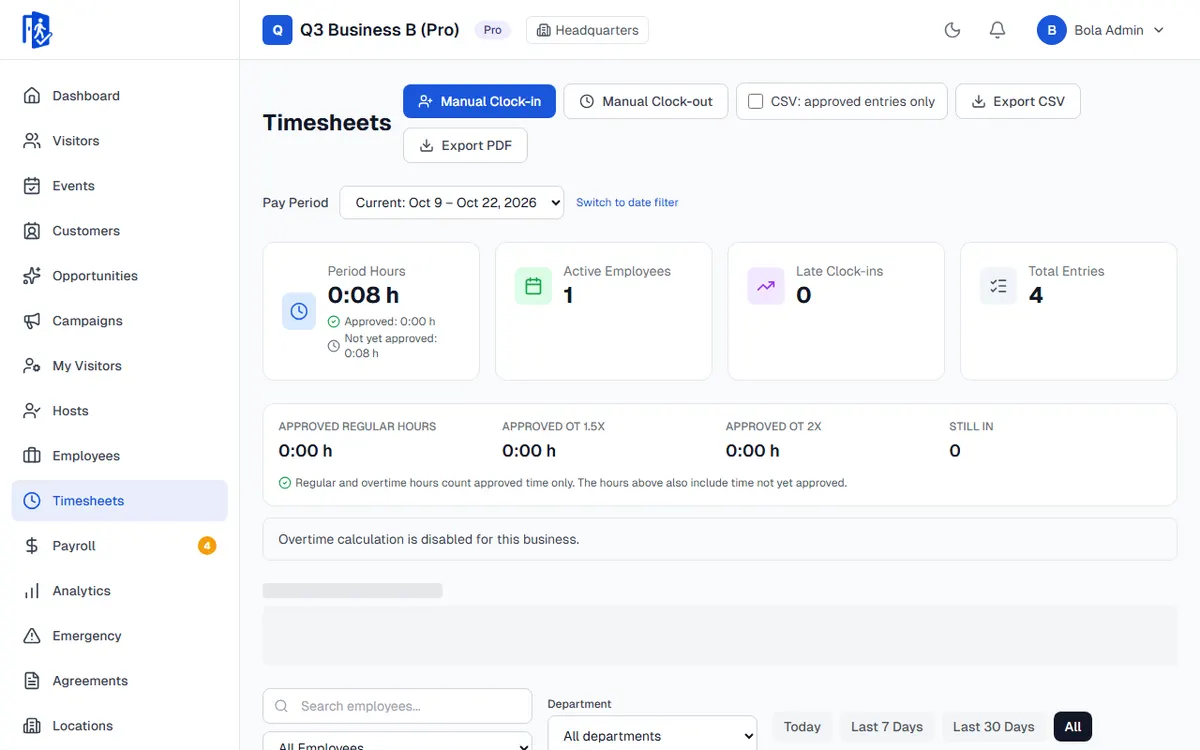Screen dimensions: 1200x750
Task: Open Hosts user-check icon
Action: pyautogui.click(x=32, y=411)
